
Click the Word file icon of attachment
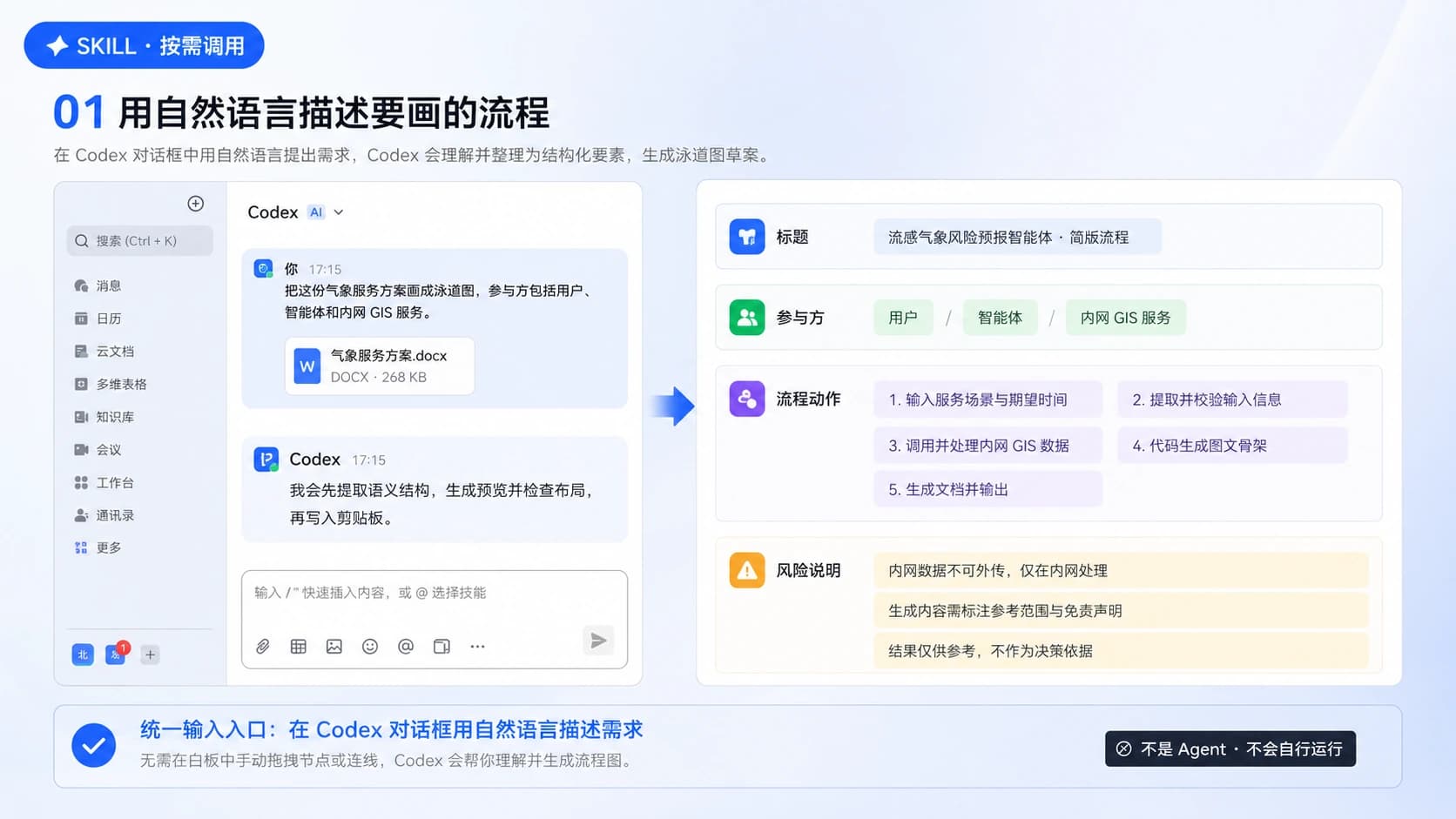click(307, 366)
